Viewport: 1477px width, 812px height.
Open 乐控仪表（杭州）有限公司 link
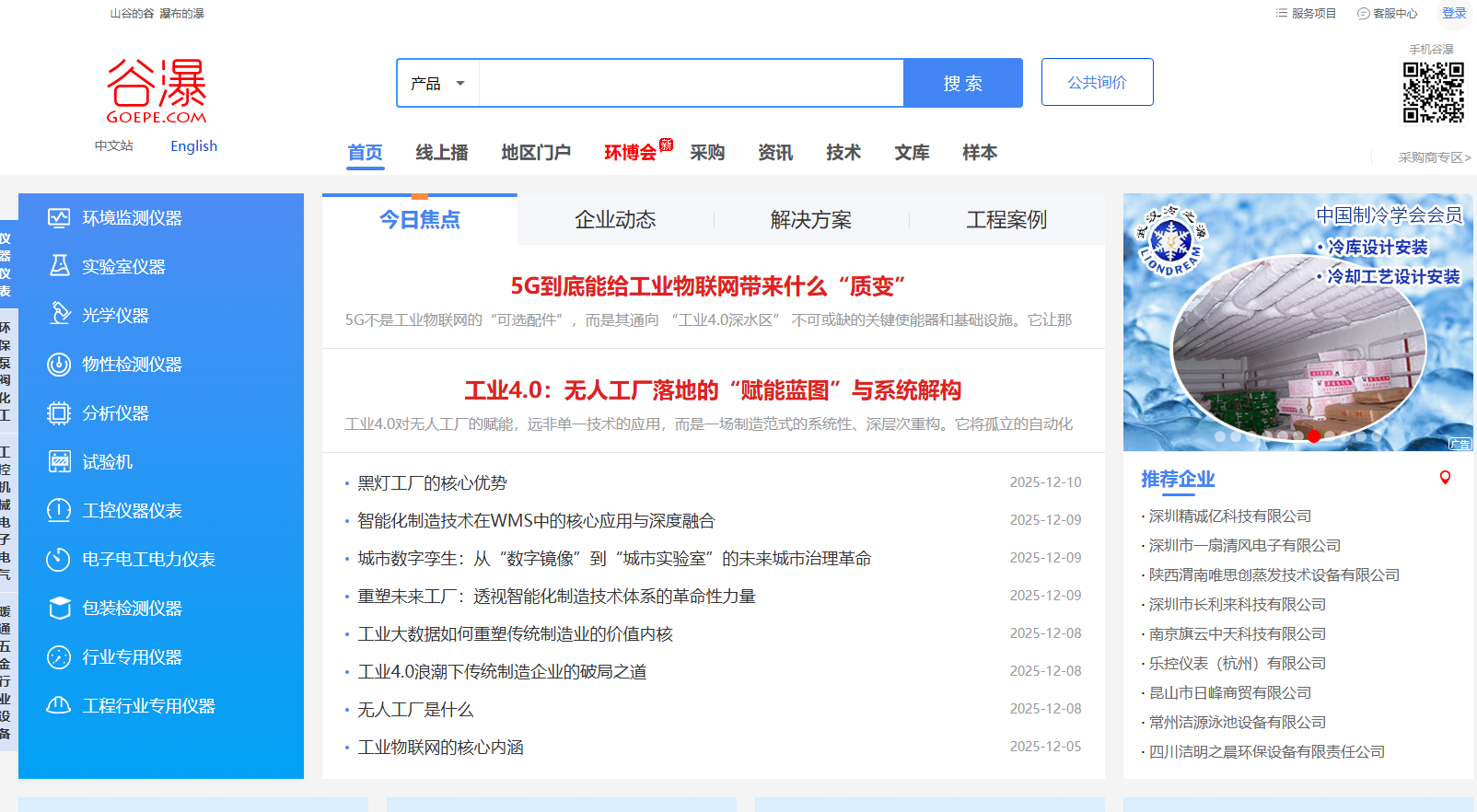[1238, 664]
